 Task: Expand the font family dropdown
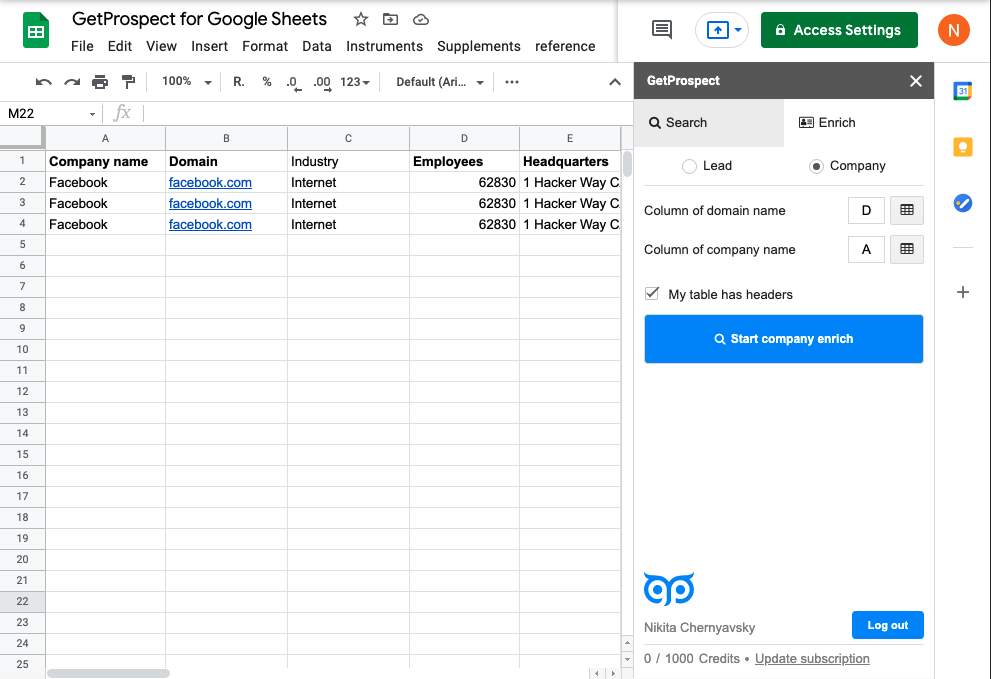tap(440, 82)
